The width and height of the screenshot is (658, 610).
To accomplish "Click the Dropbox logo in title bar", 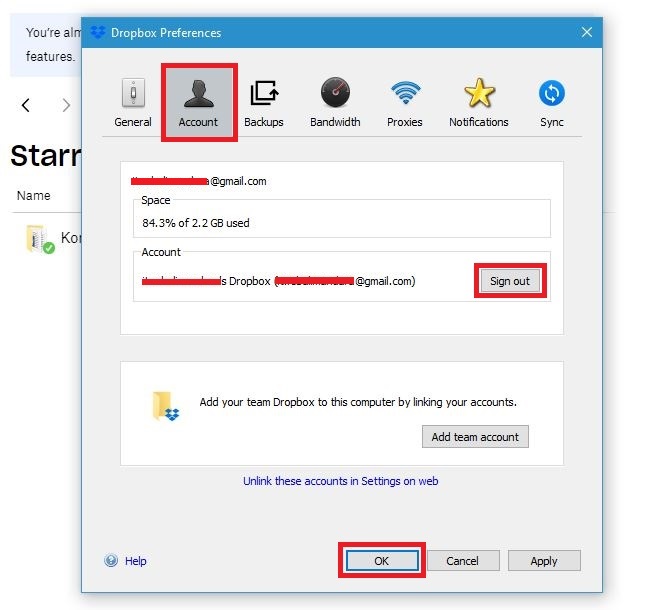I will point(98,32).
